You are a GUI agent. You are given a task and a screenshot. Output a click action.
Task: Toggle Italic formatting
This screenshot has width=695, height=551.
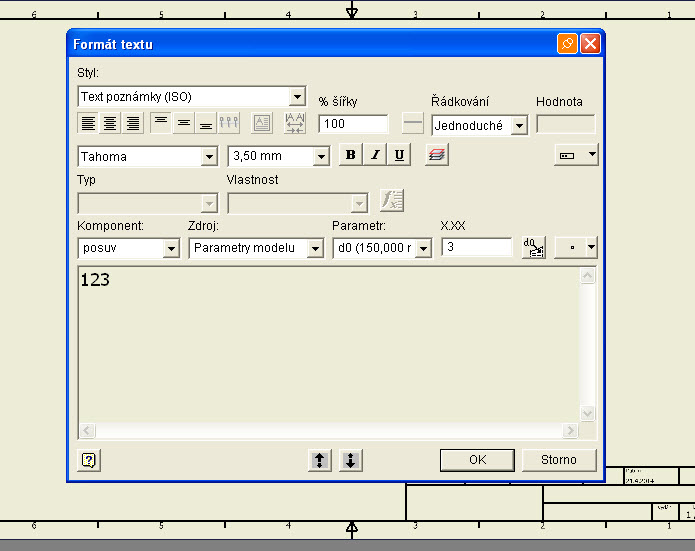(x=375, y=155)
